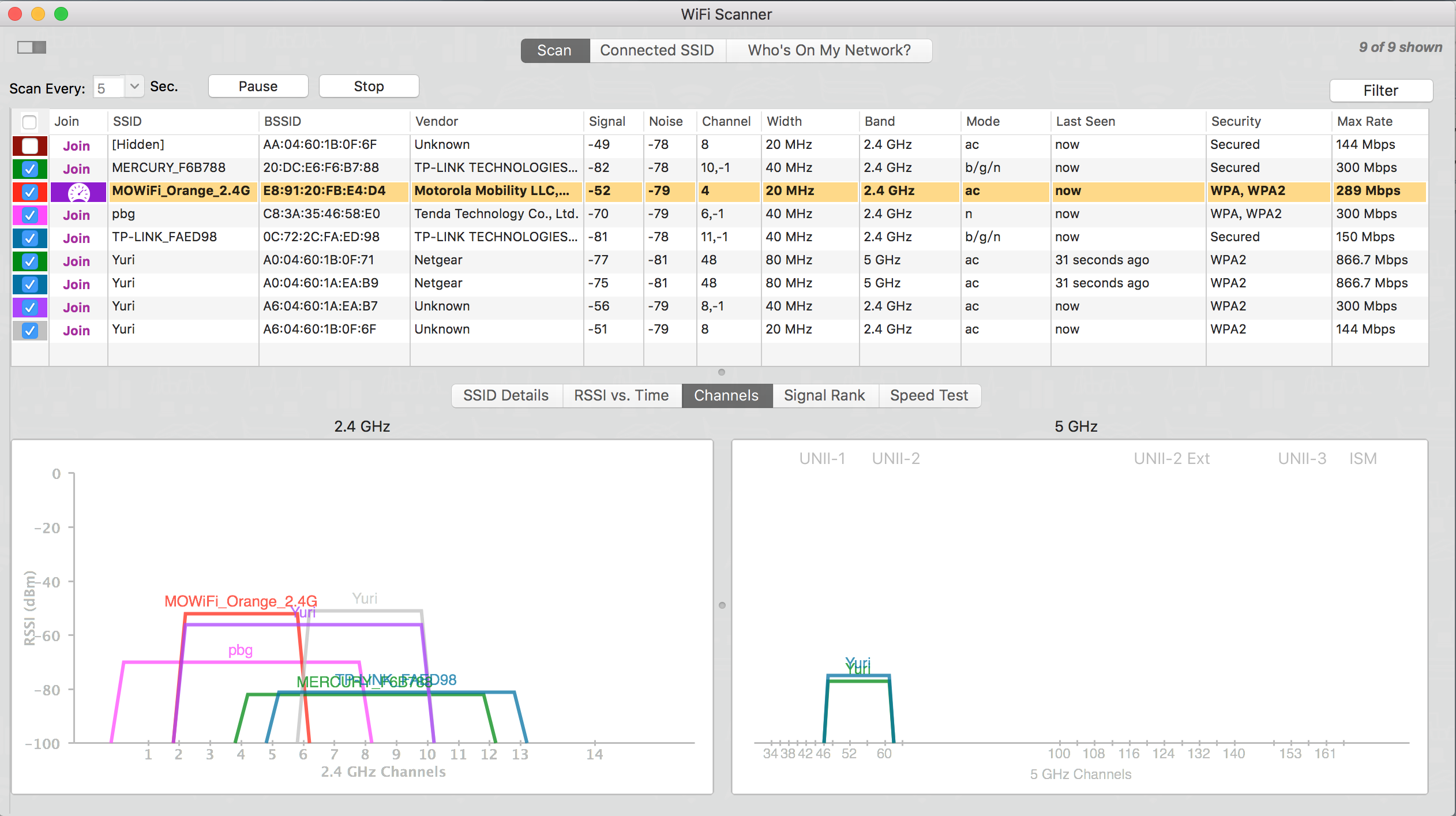
Task: Switch to the Connected SSID tab
Action: coord(657,51)
